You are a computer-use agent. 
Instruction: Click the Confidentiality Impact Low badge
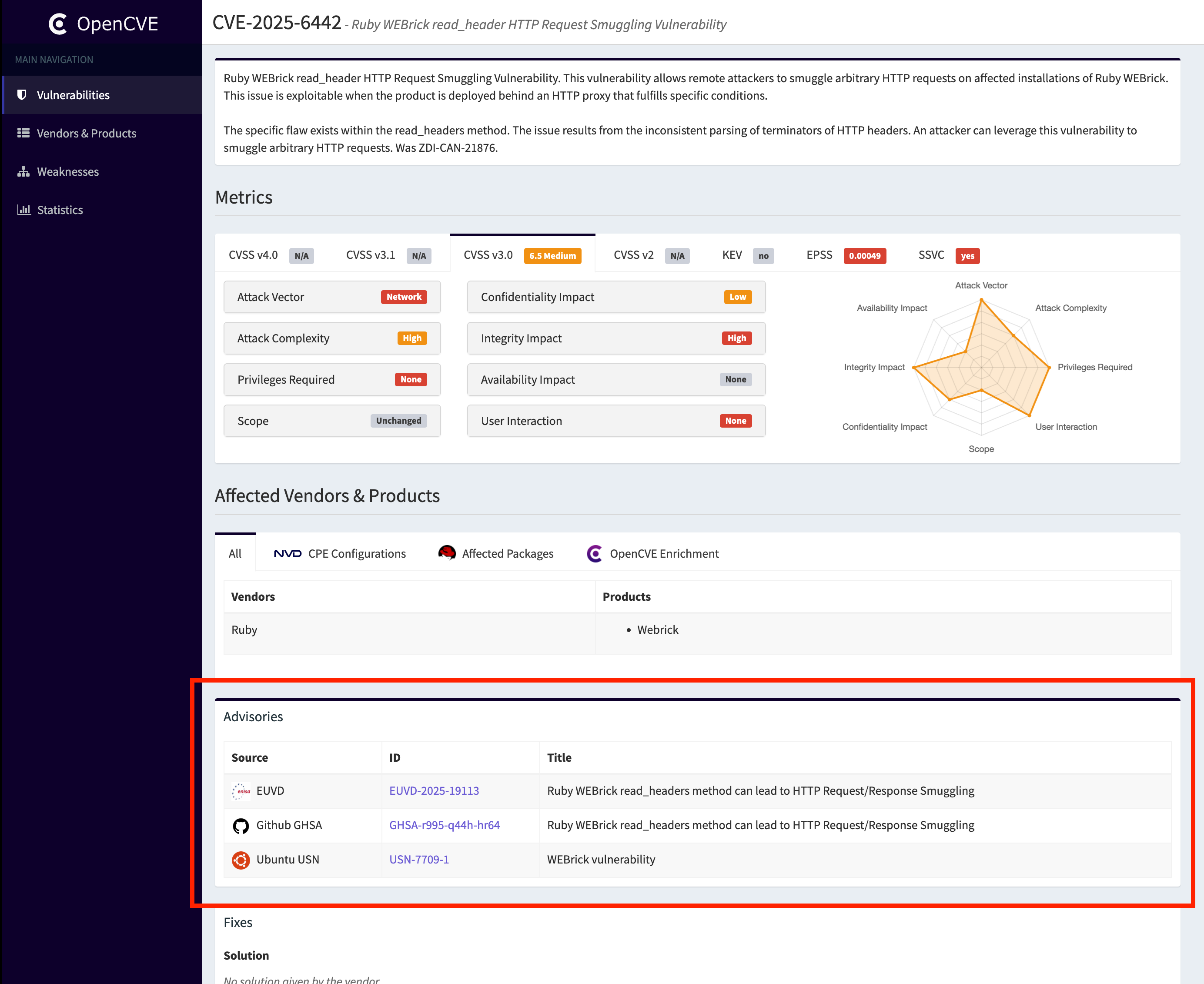click(737, 297)
